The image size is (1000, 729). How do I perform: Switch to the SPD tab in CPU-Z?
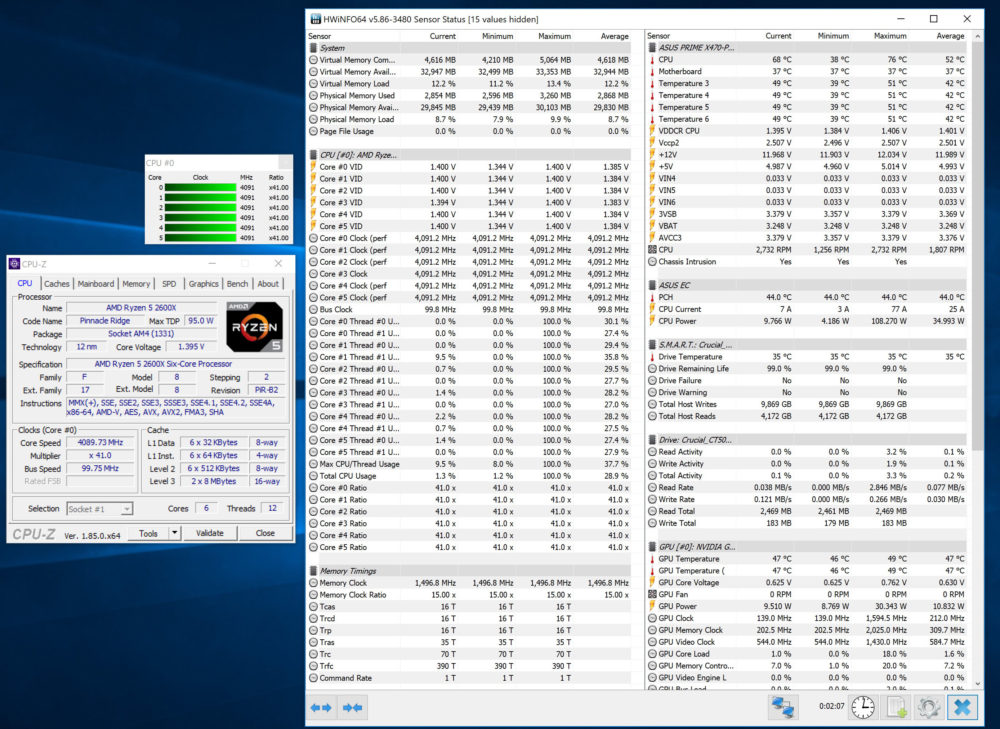tap(169, 284)
